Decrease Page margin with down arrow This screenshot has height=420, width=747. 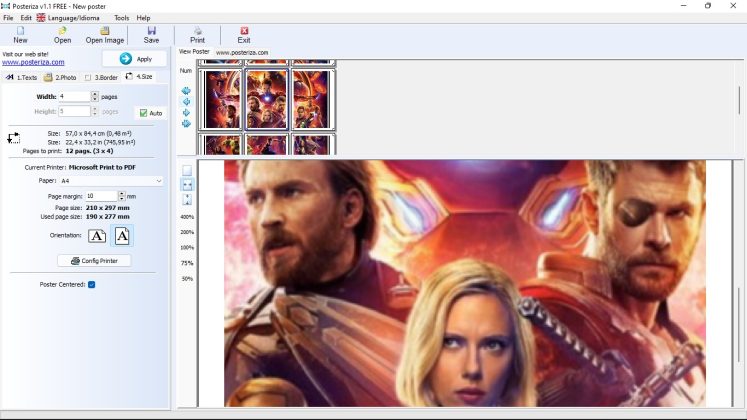121,199
